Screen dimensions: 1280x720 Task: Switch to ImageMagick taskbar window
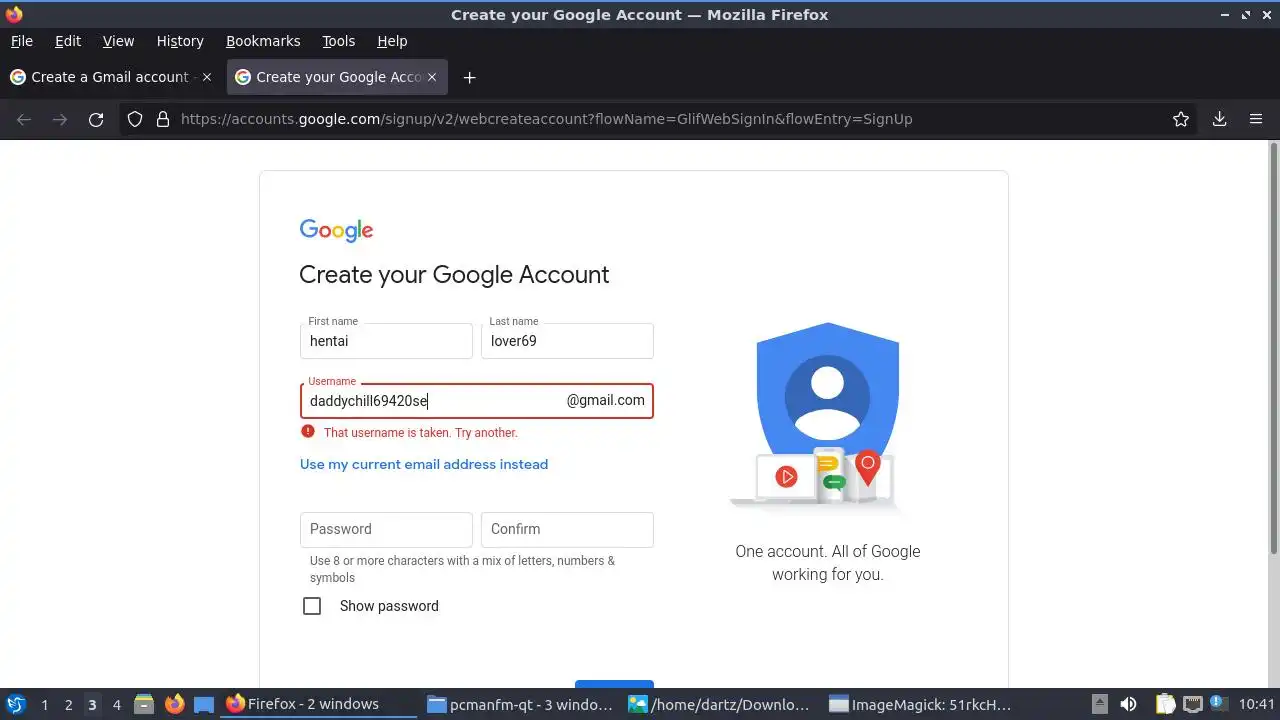click(x=923, y=704)
